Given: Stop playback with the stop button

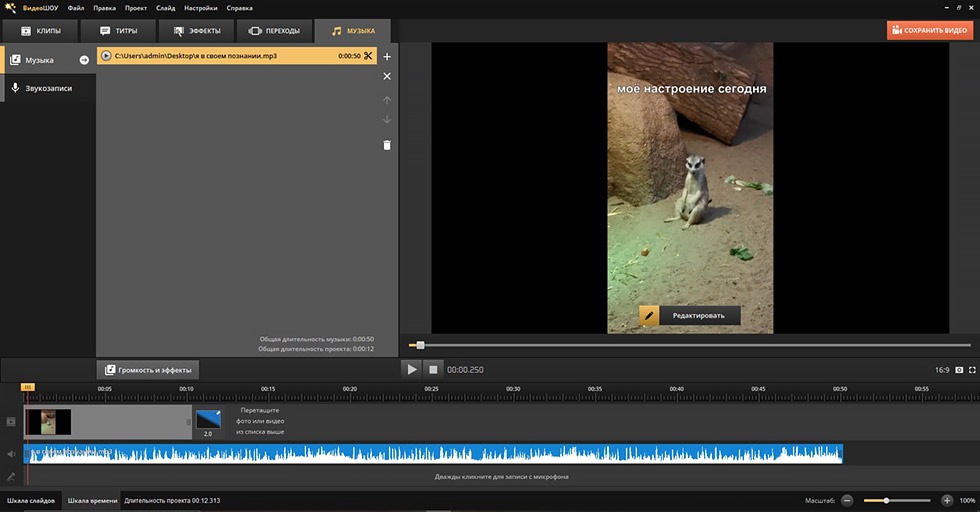Looking at the screenshot, I should pos(432,369).
